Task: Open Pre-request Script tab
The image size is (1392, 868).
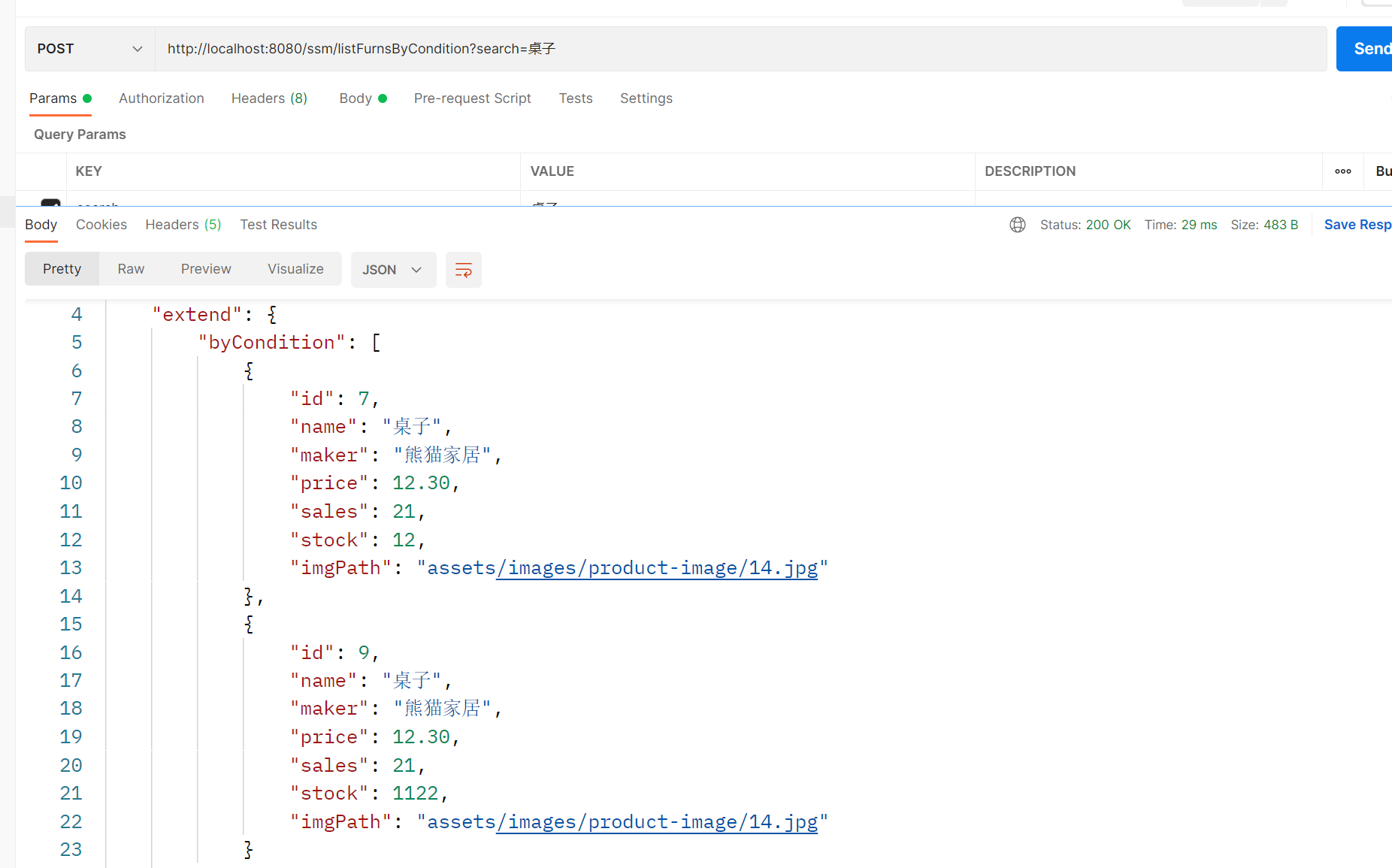Action: [472, 98]
